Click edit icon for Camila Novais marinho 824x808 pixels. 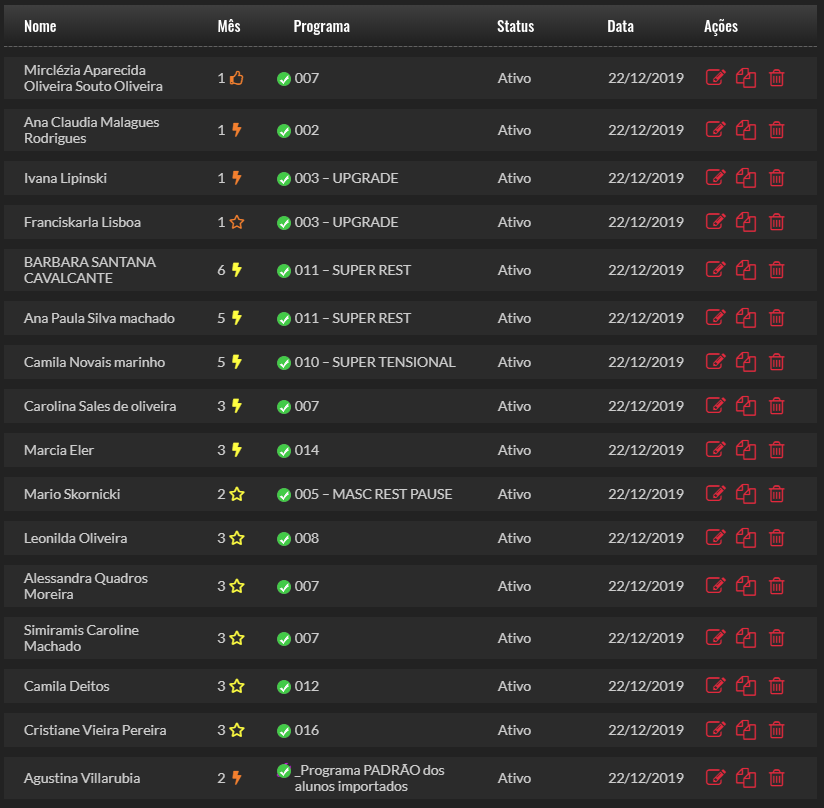715,362
